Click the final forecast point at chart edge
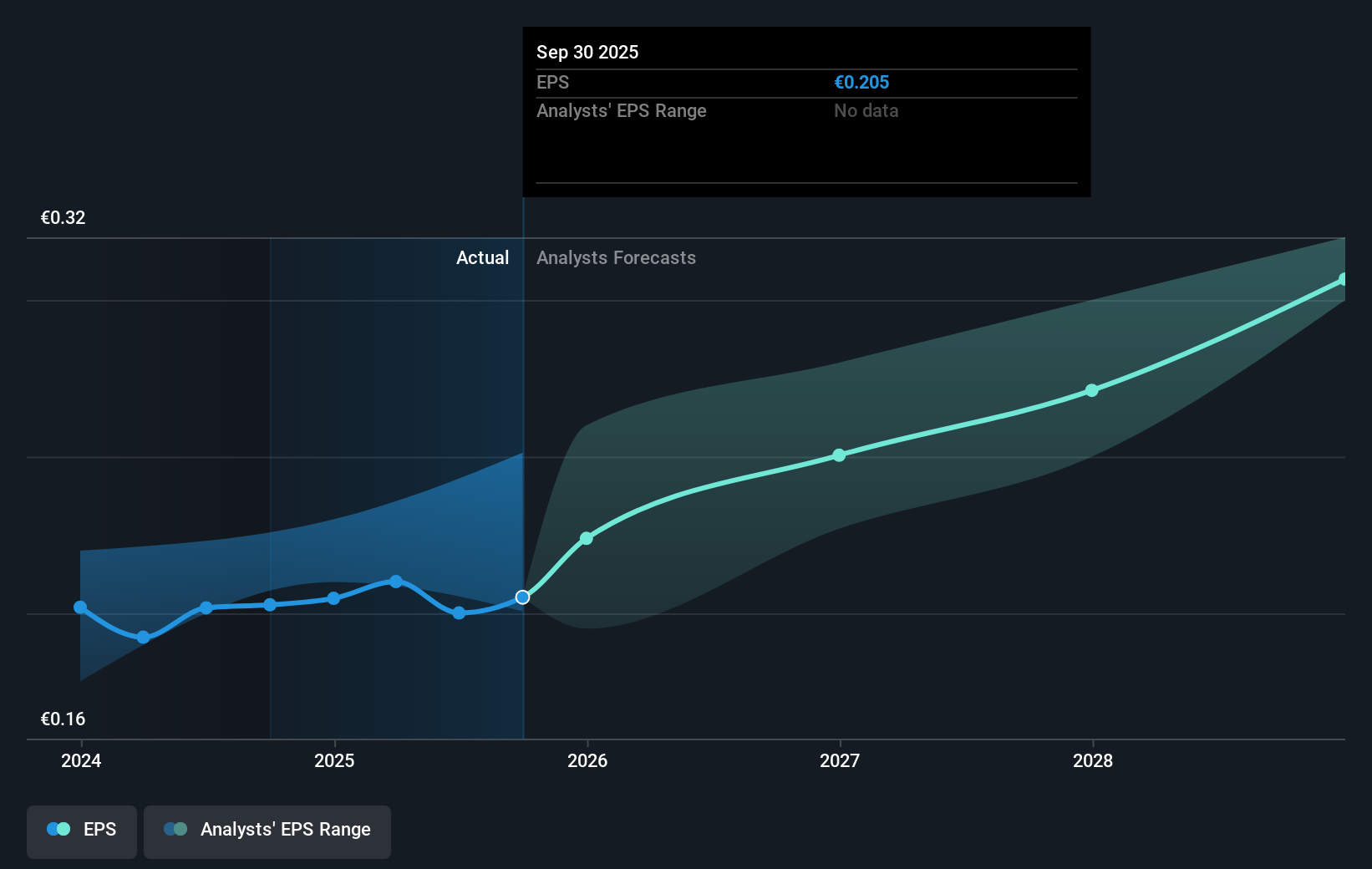The image size is (1372, 869). (1343, 280)
